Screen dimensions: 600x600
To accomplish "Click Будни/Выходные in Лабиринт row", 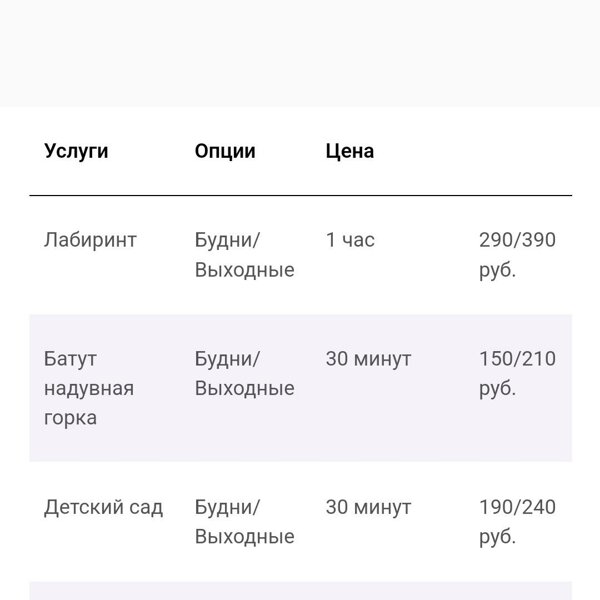I will (x=245, y=255).
